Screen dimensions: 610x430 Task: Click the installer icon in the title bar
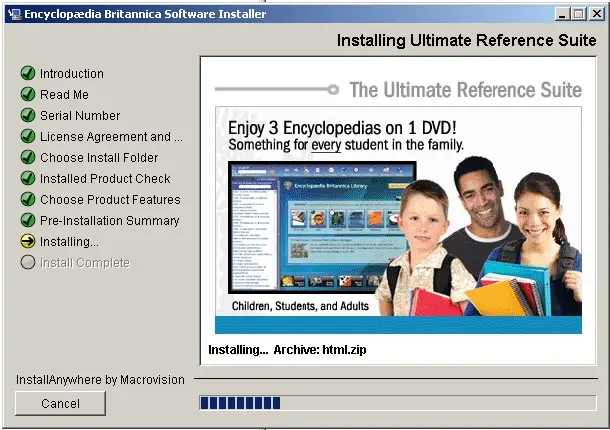14,14
